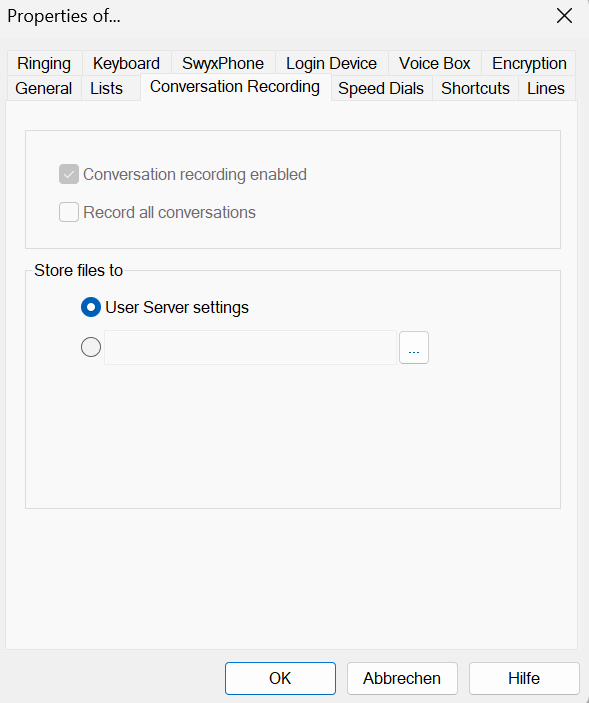Select the Conversation Recording tab
Image resolution: width=589 pixels, height=703 pixels.
click(235, 87)
